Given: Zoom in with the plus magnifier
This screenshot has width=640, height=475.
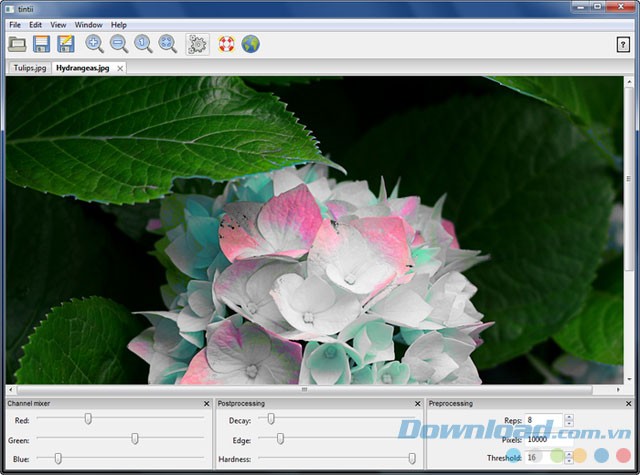Looking at the screenshot, I should 95,44.
